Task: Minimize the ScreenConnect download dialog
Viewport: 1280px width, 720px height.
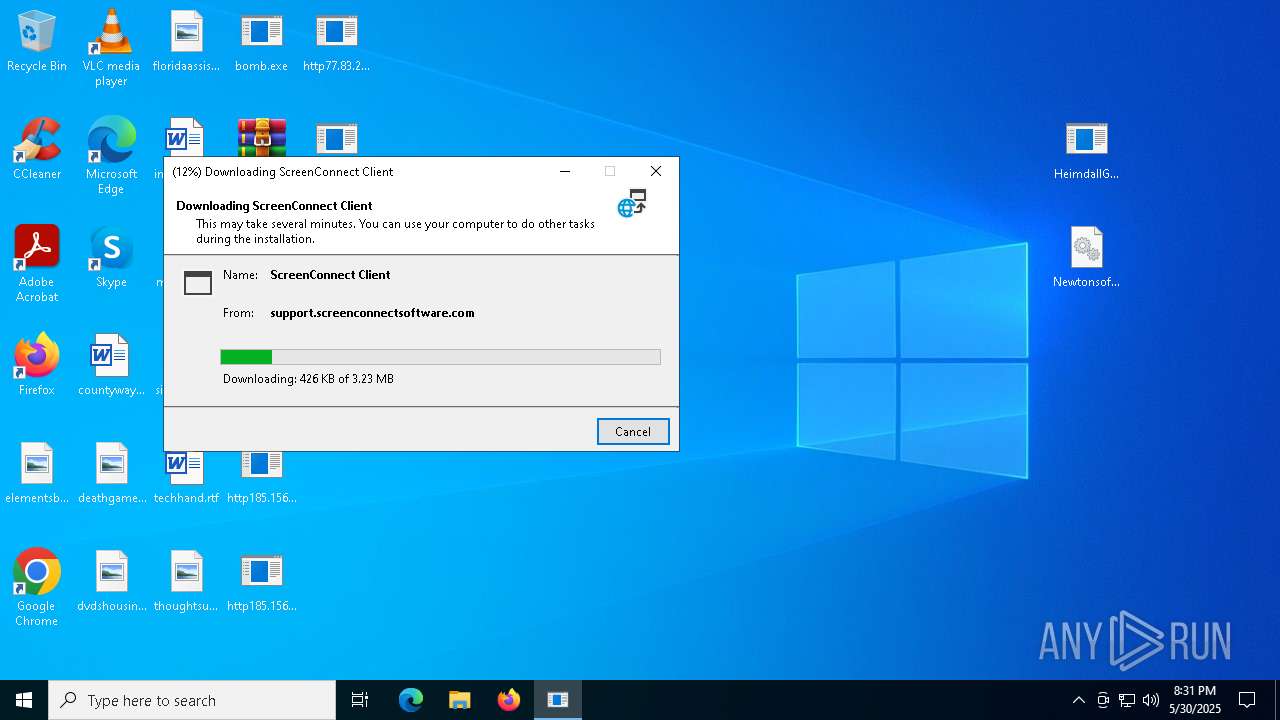Action: pyautogui.click(x=565, y=171)
